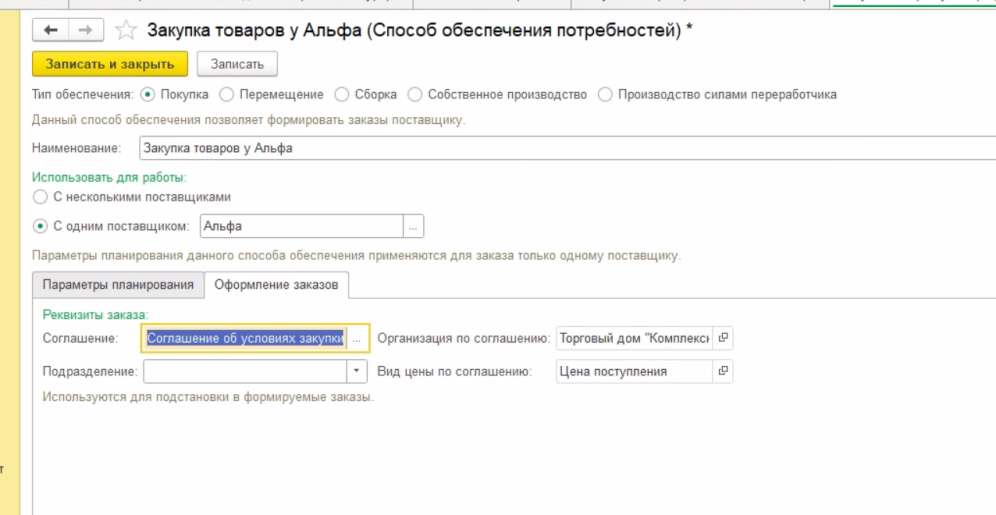
Task: Click the forward navigation arrow
Action: coord(85,30)
